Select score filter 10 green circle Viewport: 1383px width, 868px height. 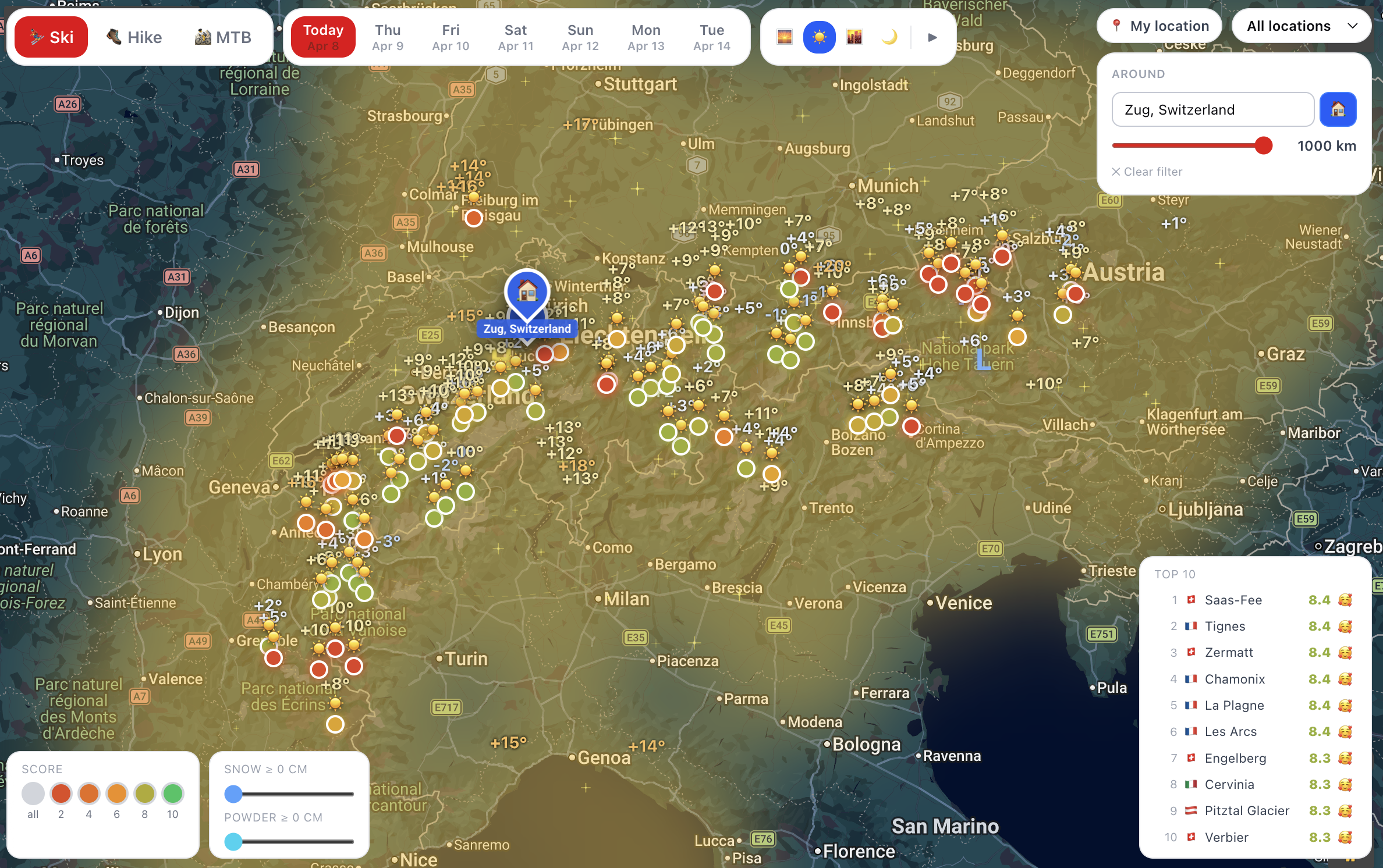pos(172,793)
